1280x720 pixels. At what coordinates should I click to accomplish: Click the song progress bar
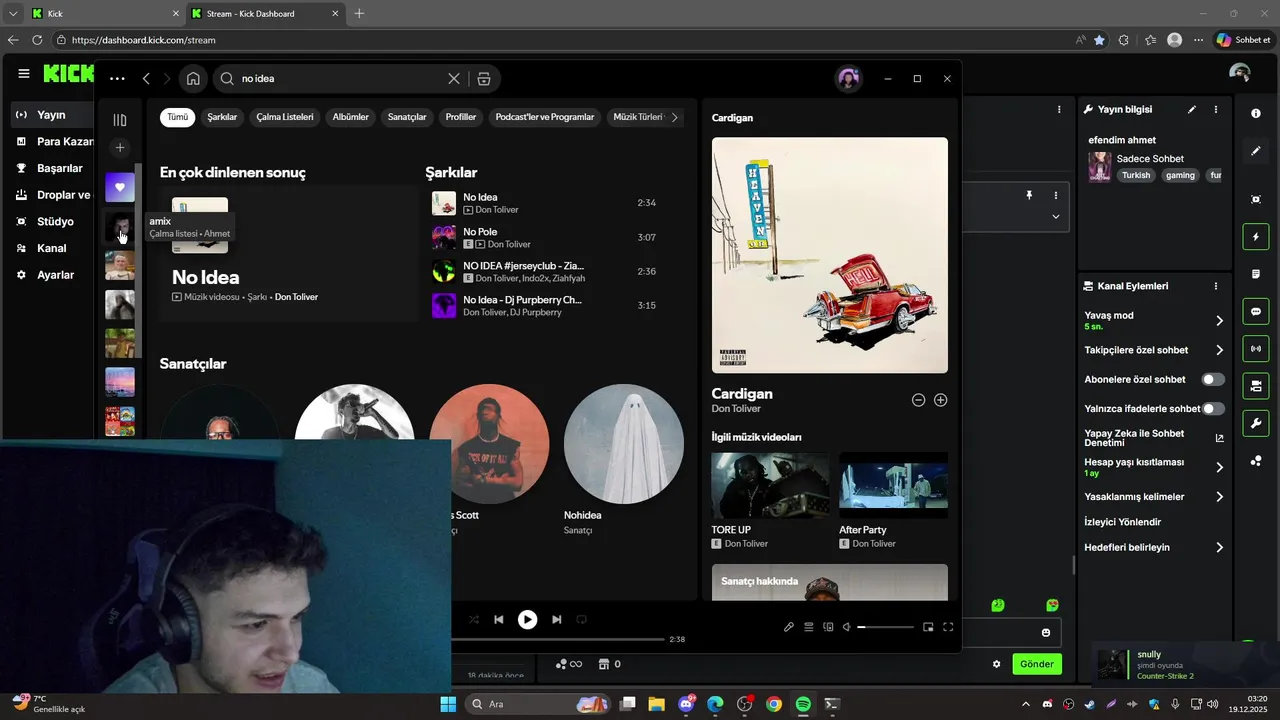coord(558,639)
